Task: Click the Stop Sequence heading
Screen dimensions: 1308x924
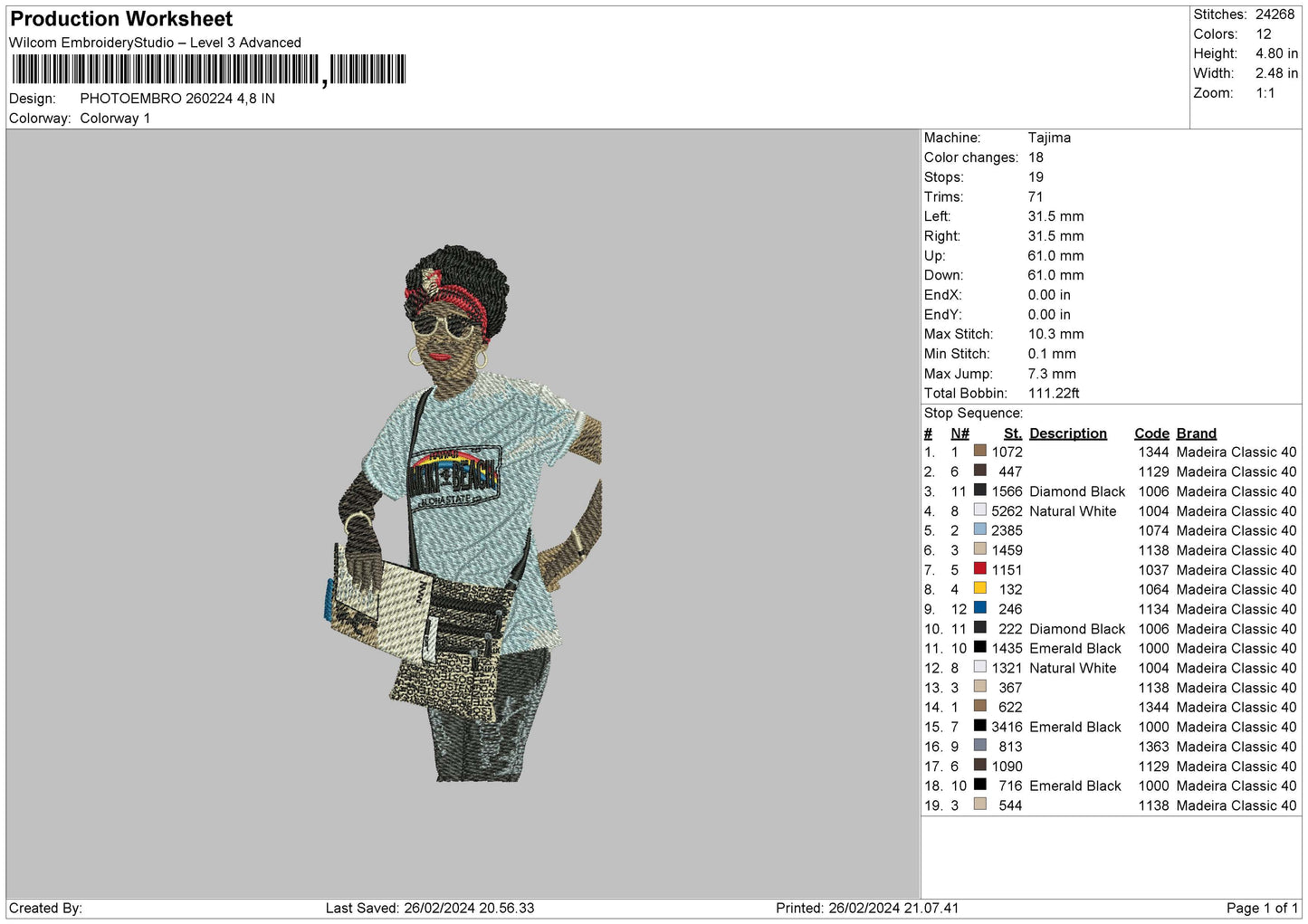Action: coord(973,414)
